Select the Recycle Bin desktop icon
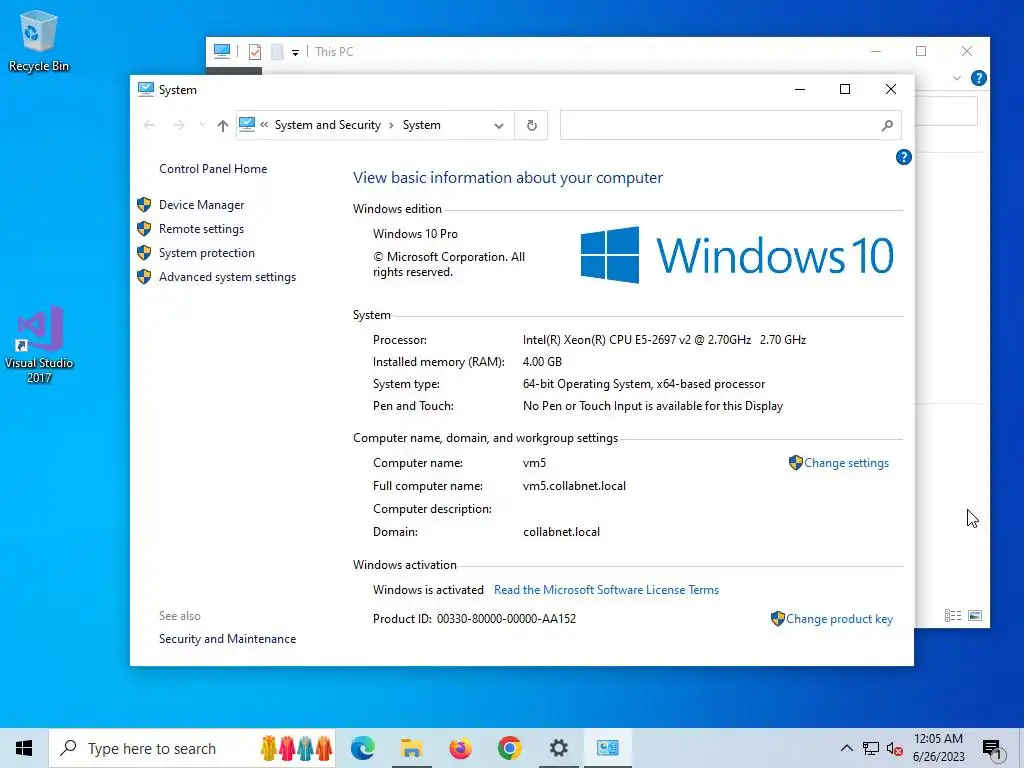1024x768 pixels. [x=39, y=41]
